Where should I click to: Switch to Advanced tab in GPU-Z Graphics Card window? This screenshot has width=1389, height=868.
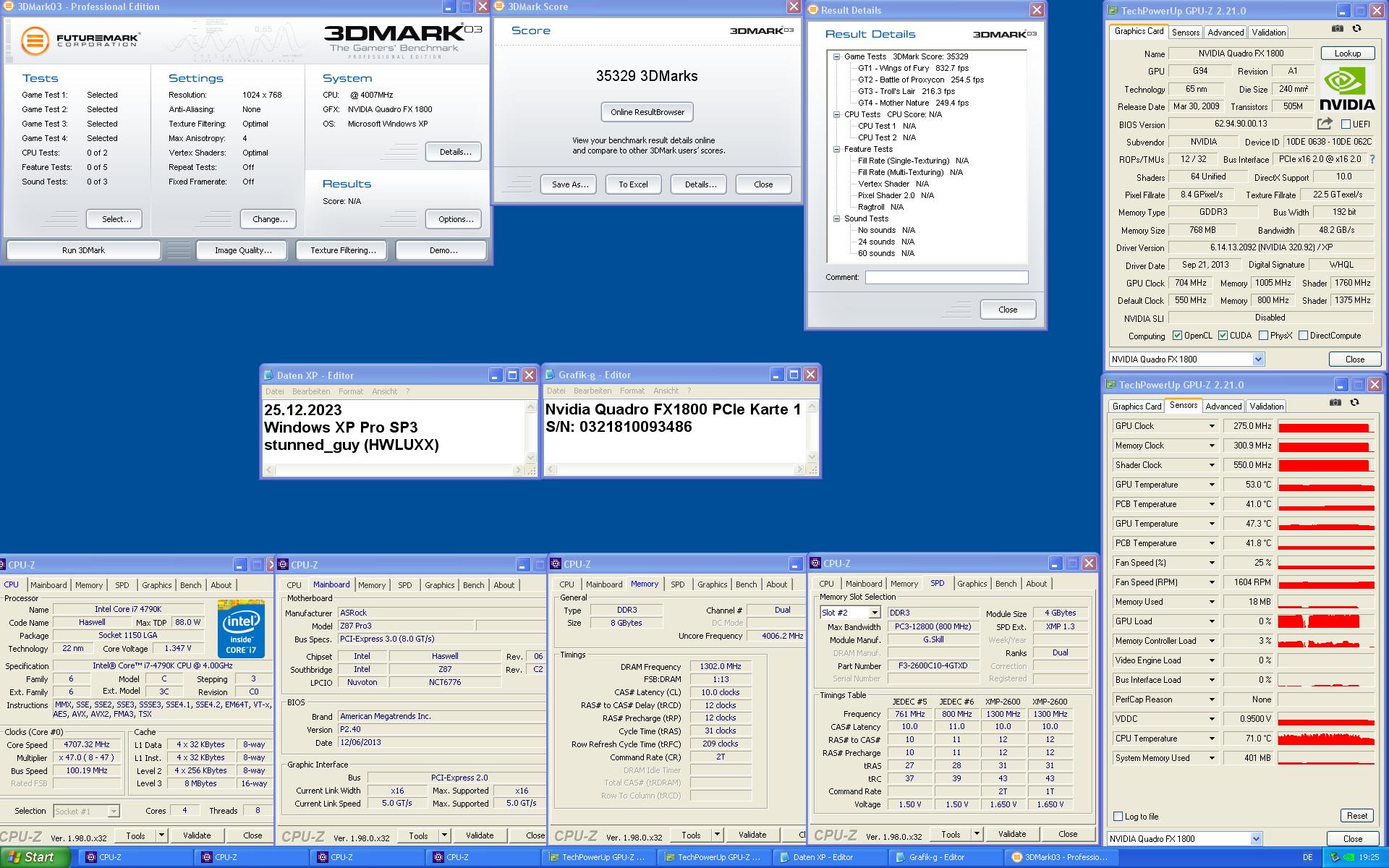click(1226, 33)
